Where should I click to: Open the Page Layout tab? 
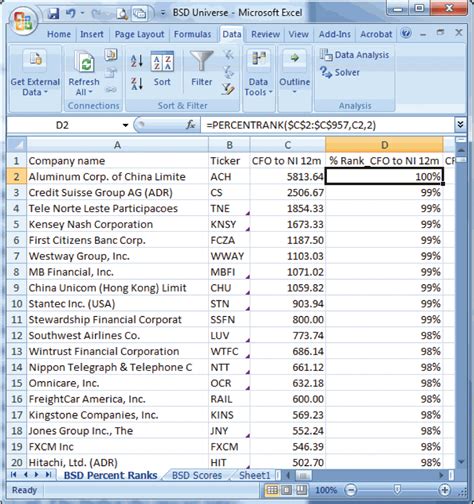coord(139,34)
